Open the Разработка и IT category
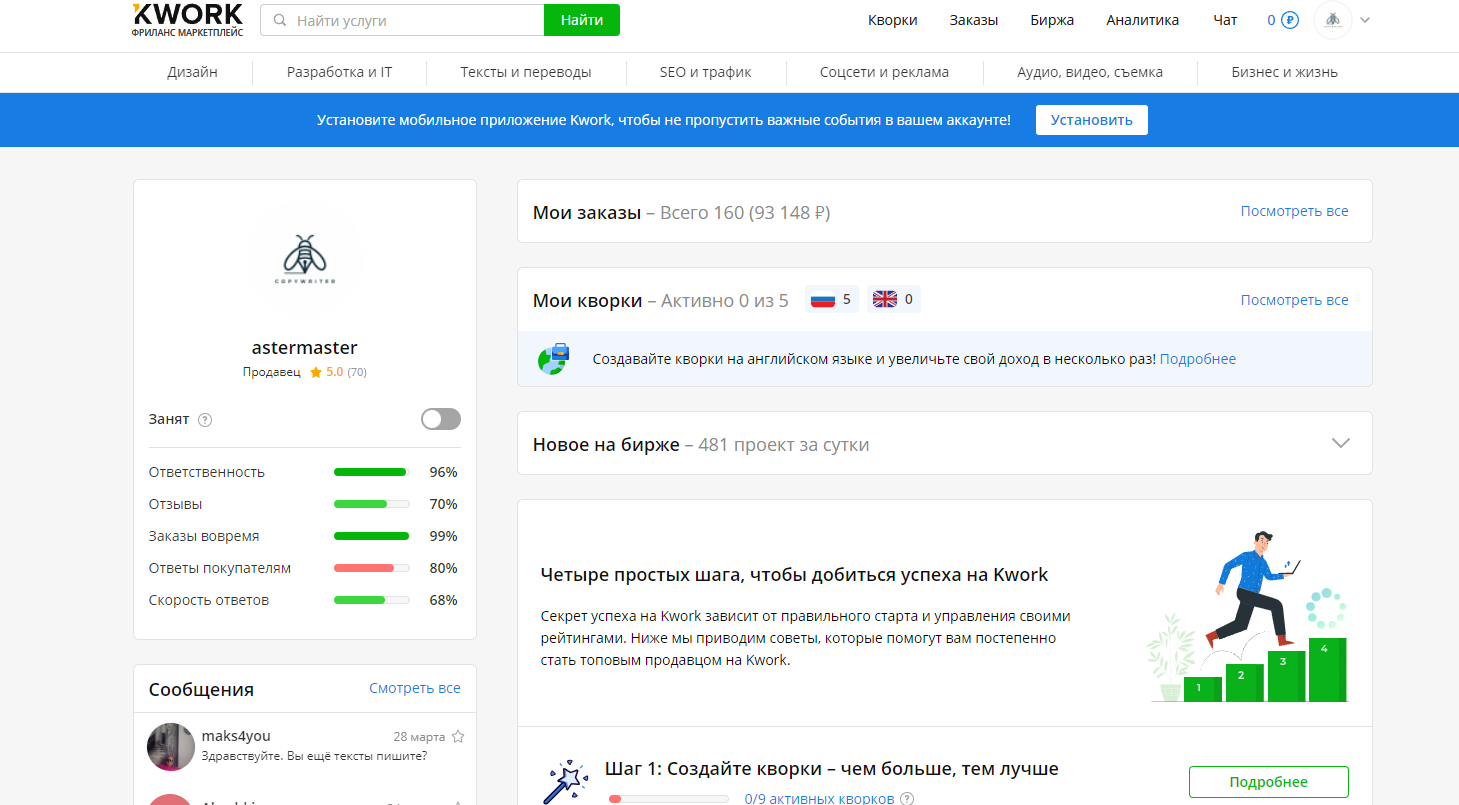The width and height of the screenshot is (1459, 805). click(339, 72)
